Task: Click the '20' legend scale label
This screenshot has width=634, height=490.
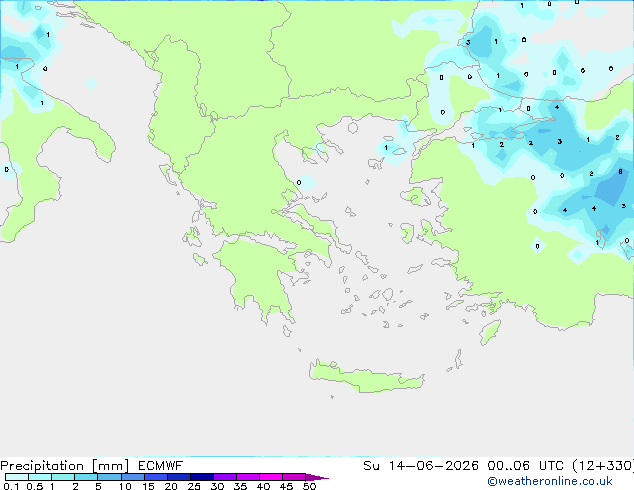Action: 171,486
